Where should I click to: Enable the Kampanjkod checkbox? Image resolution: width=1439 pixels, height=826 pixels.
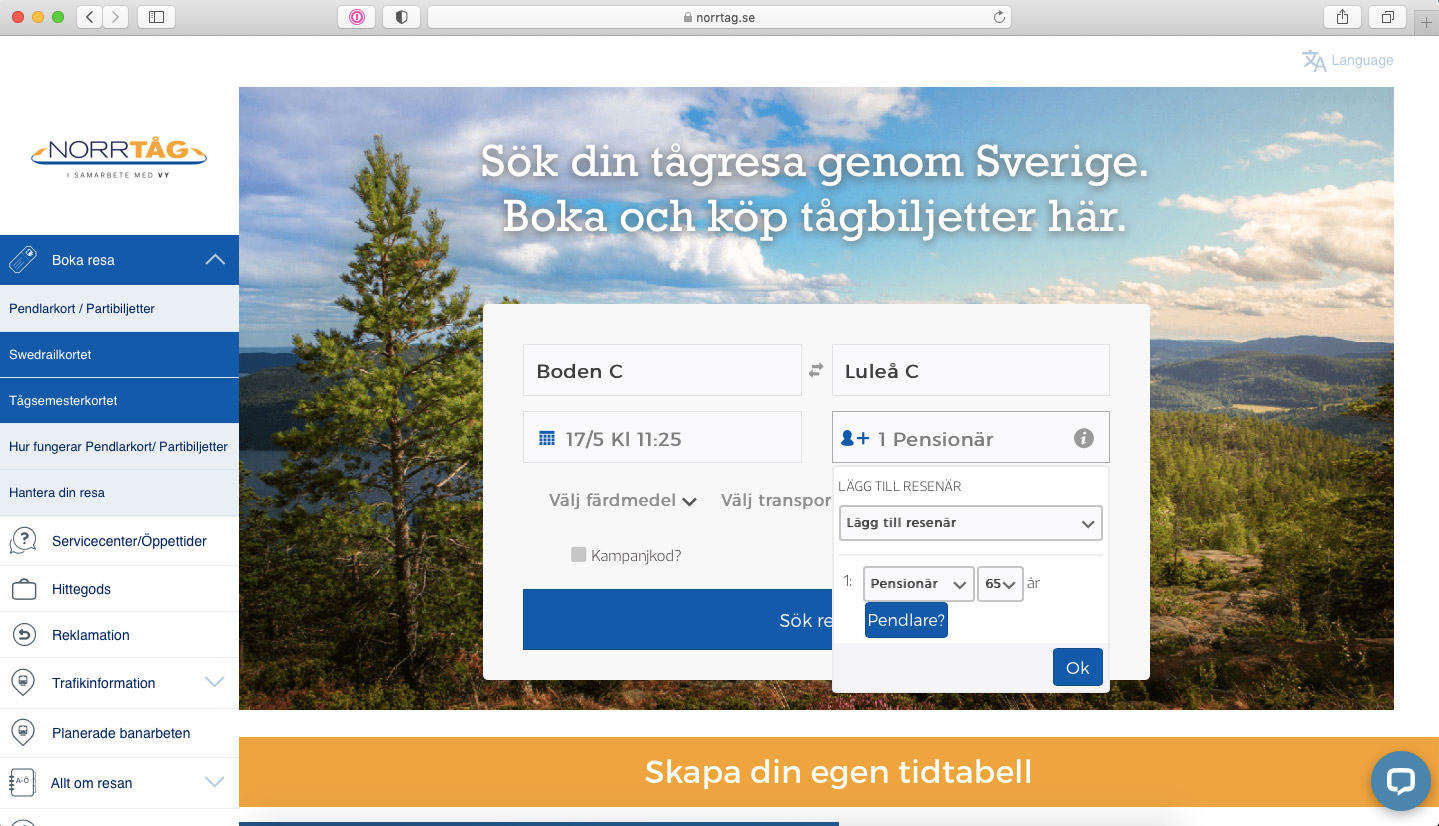click(x=578, y=554)
